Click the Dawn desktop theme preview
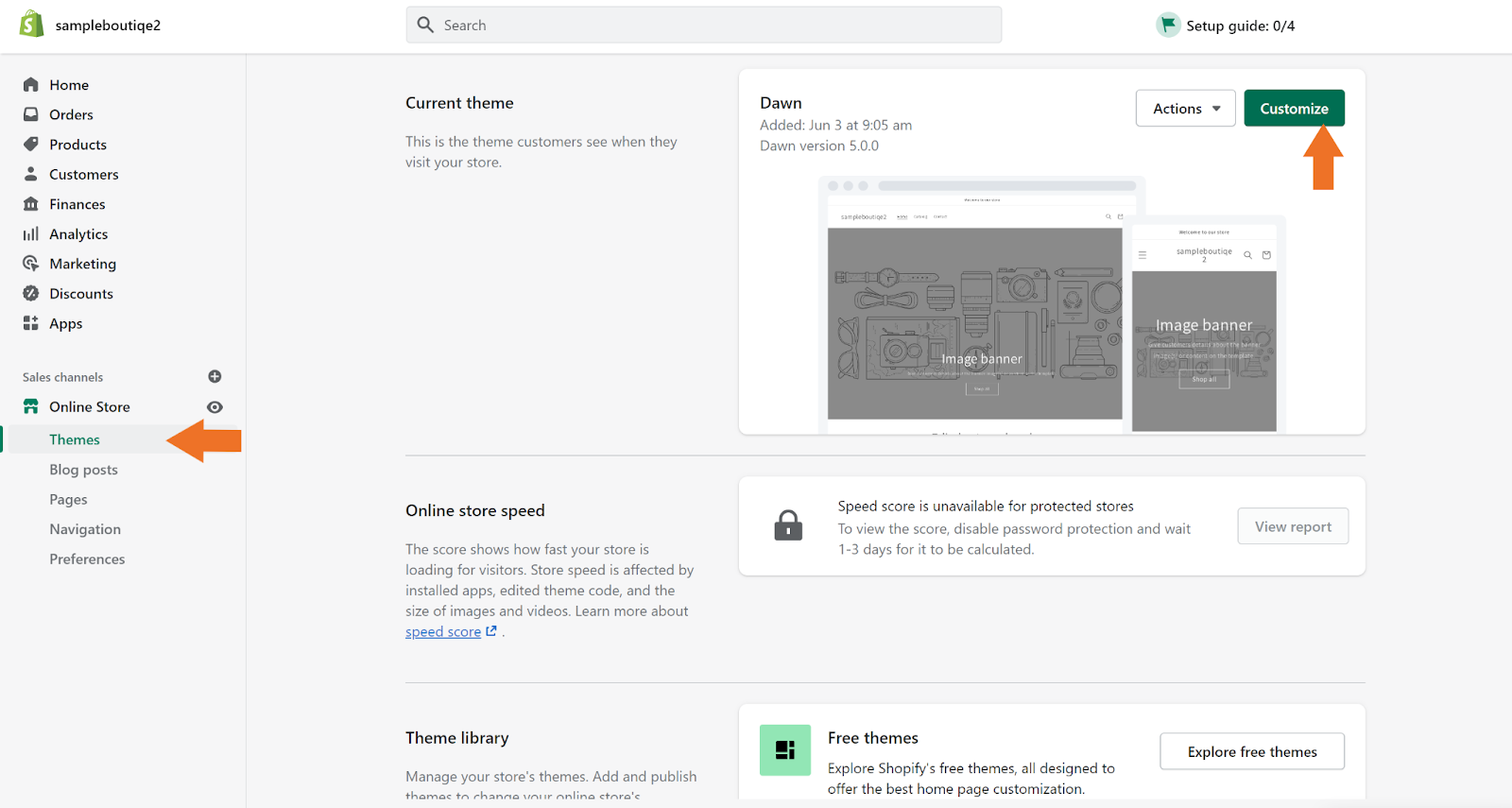This screenshot has width=1512, height=808. coord(975,304)
